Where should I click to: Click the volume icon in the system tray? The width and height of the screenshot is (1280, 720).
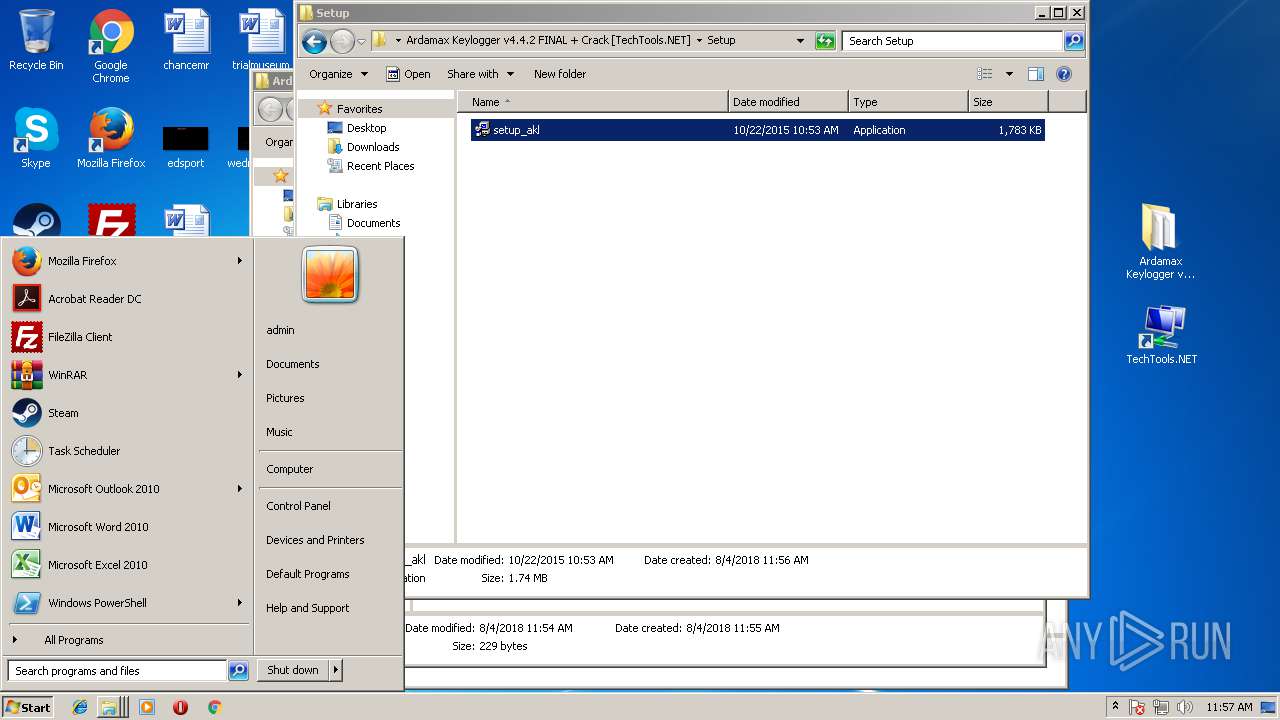click(x=1185, y=707)
